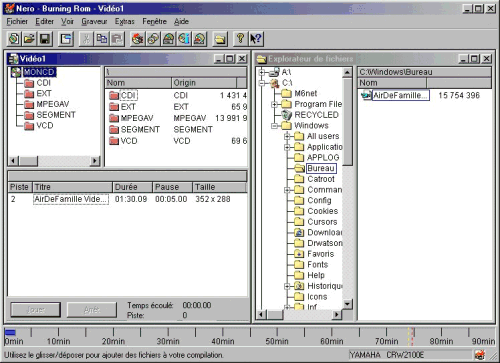Expand the Historique folder node
The image size is (500, 363).
click(x=287, y=286)
